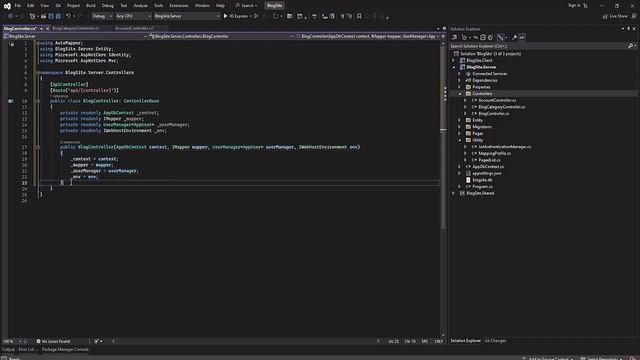Collapse the BlogController constructor block
Screen dimensions: 640x360
coord(38,147)
